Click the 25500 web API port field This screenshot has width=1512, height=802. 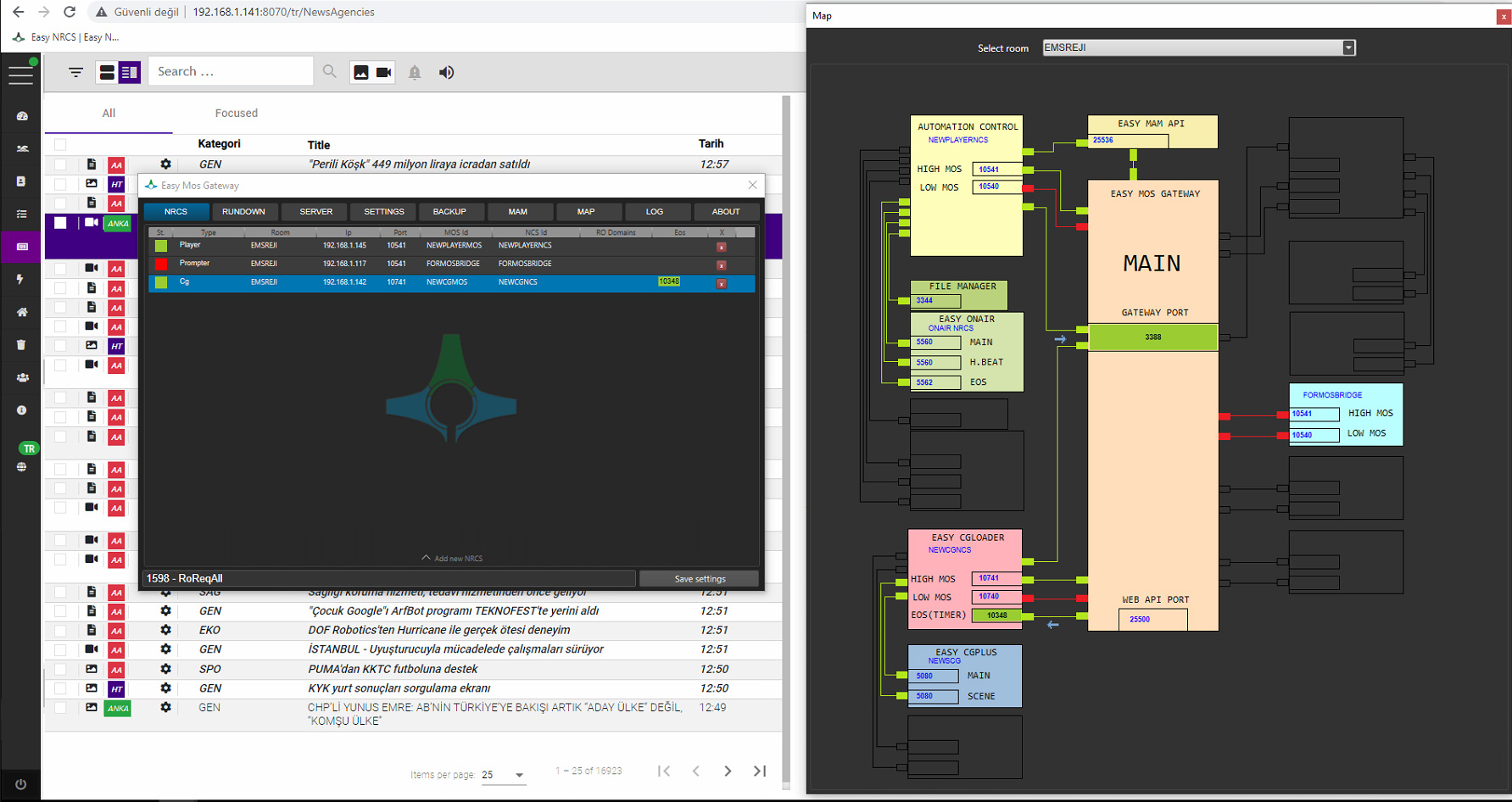[1153, 620]
